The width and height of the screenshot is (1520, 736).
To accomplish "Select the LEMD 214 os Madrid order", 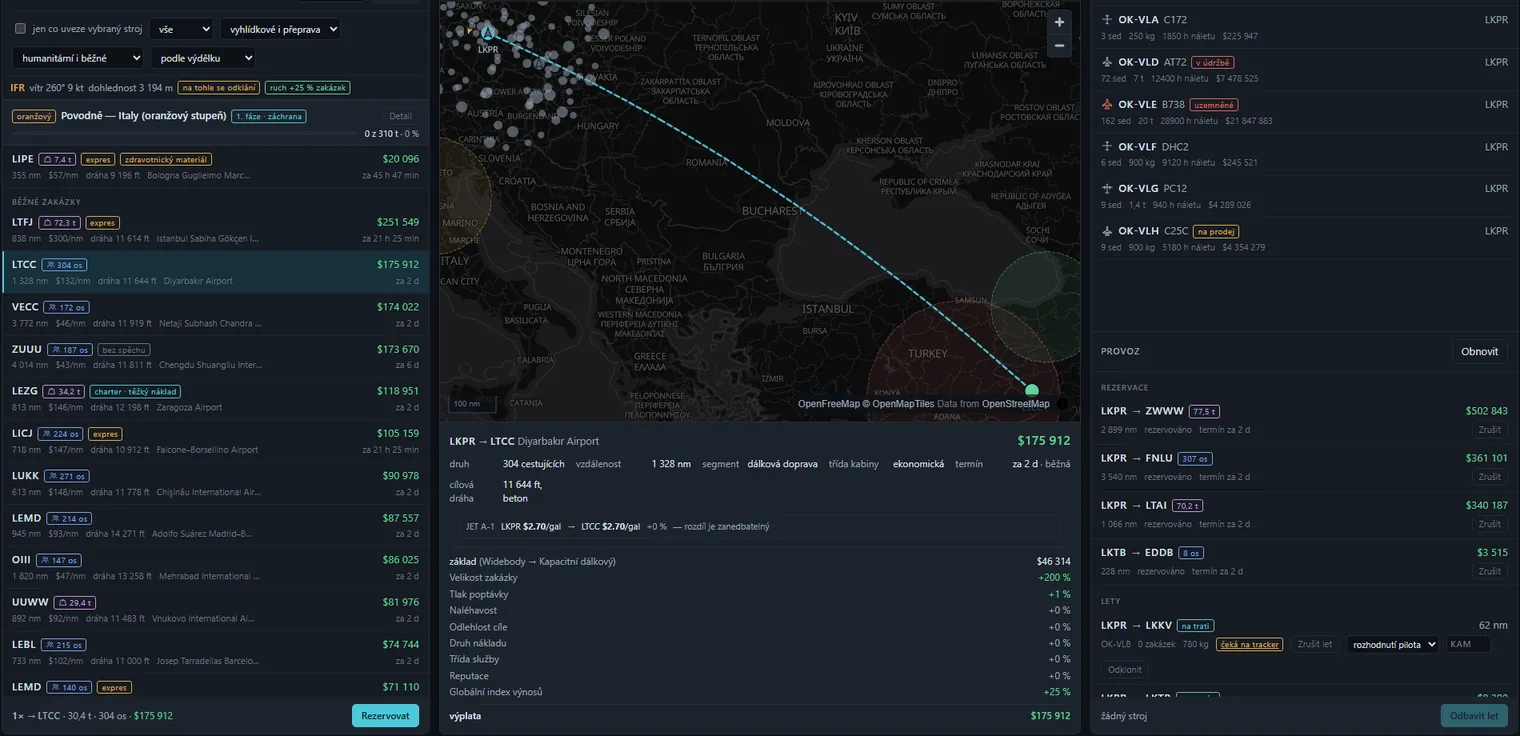I will pos(215,525).
